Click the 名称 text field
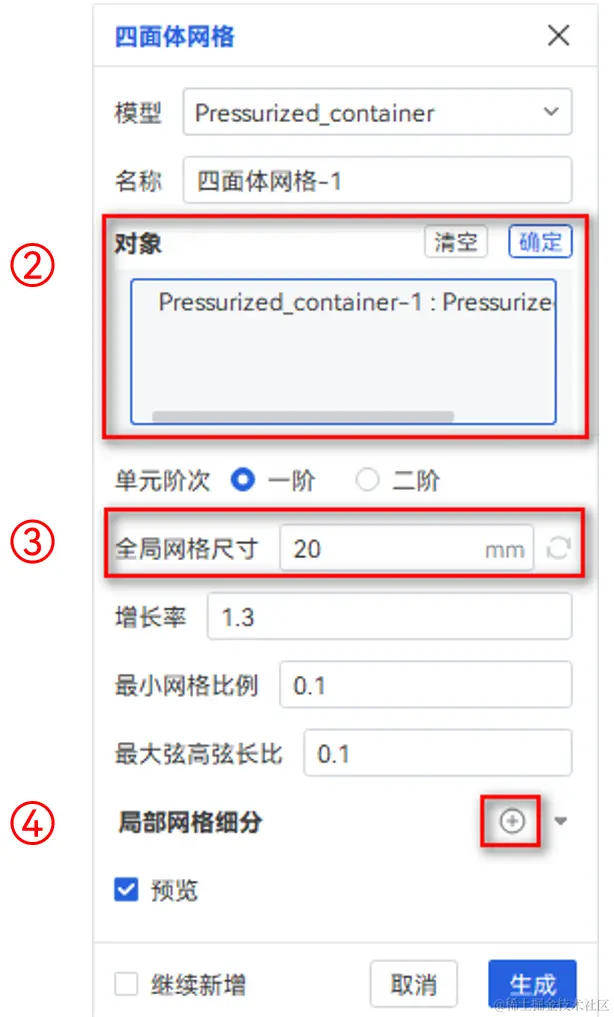 click(x=377, y=180)
